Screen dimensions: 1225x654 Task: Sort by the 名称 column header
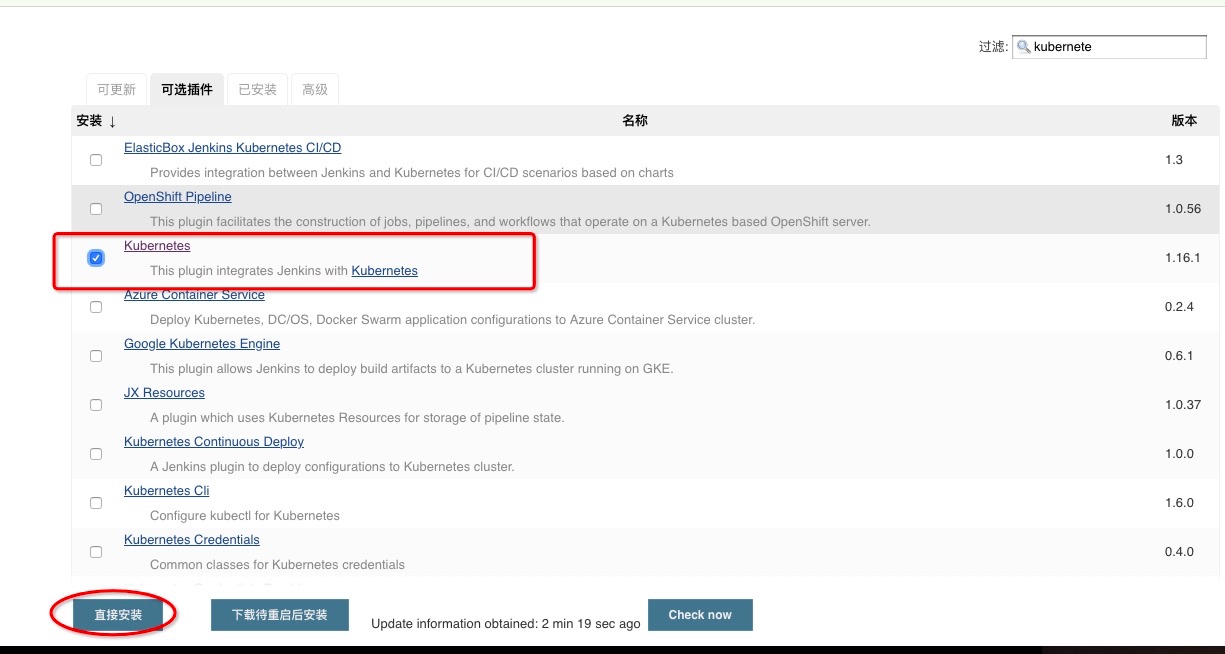(x=635, y=120)
